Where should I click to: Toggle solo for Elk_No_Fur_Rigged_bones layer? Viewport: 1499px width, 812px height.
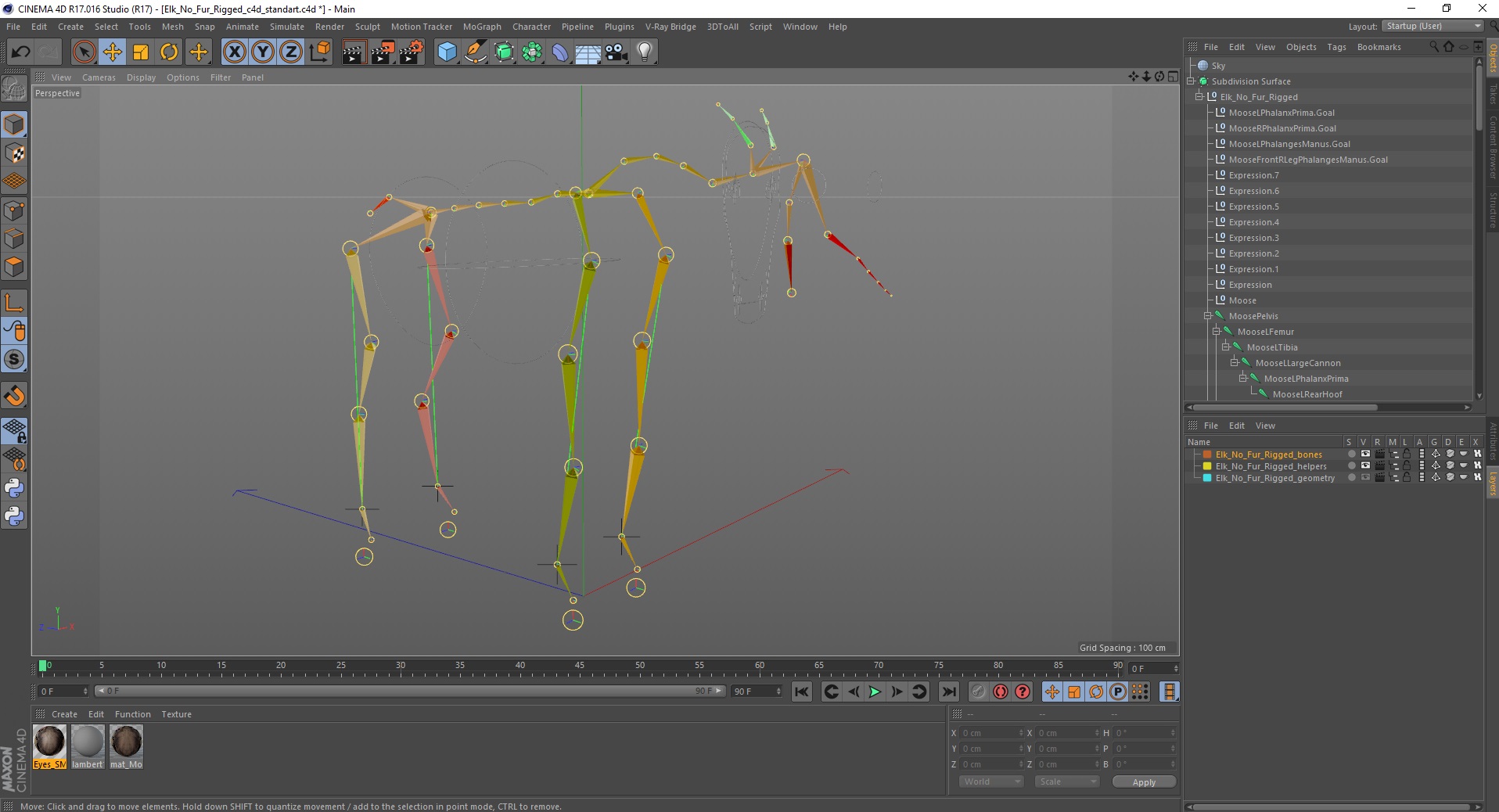[1351, 454]
